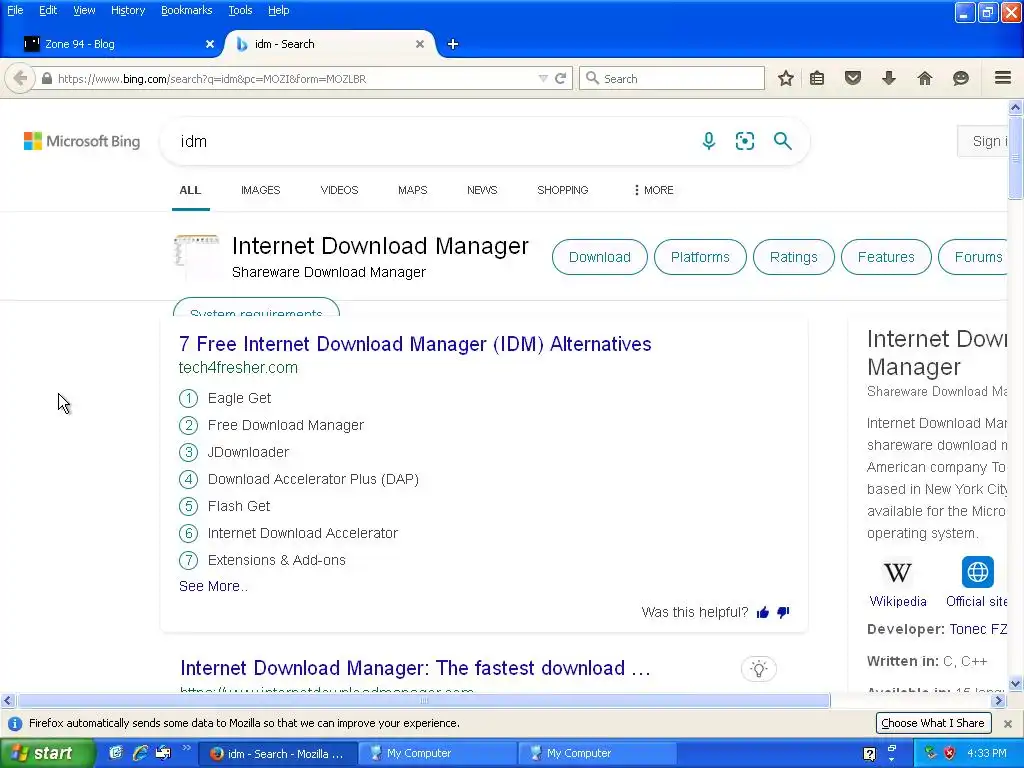The width and height of the screenshot is (1024, 768).
Task: Click the Bing search box containing idm
Action: (431, 141)
